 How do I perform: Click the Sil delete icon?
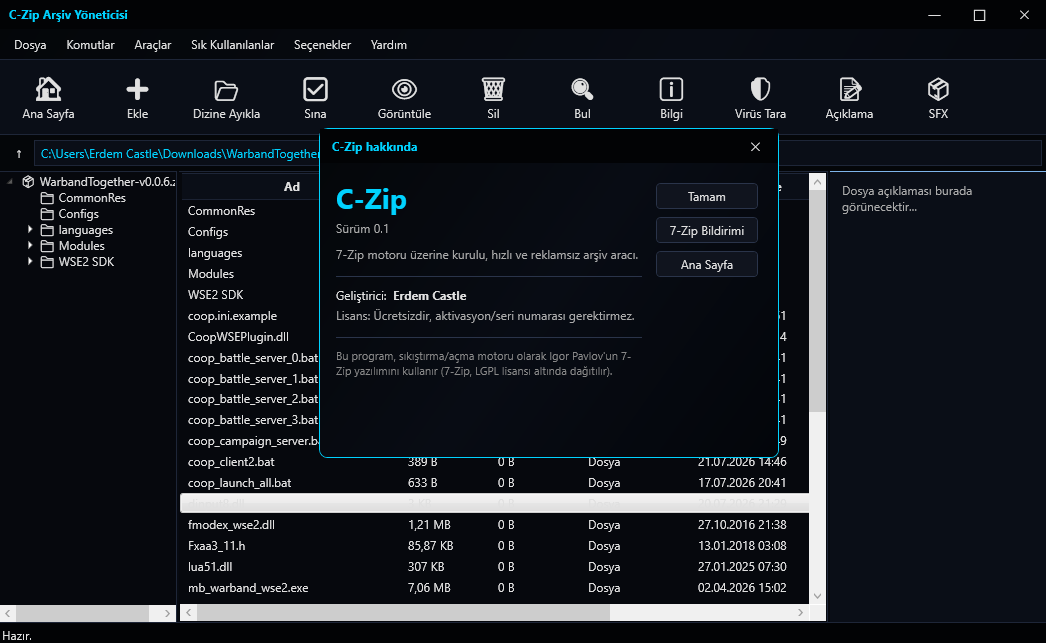[493, 89]
